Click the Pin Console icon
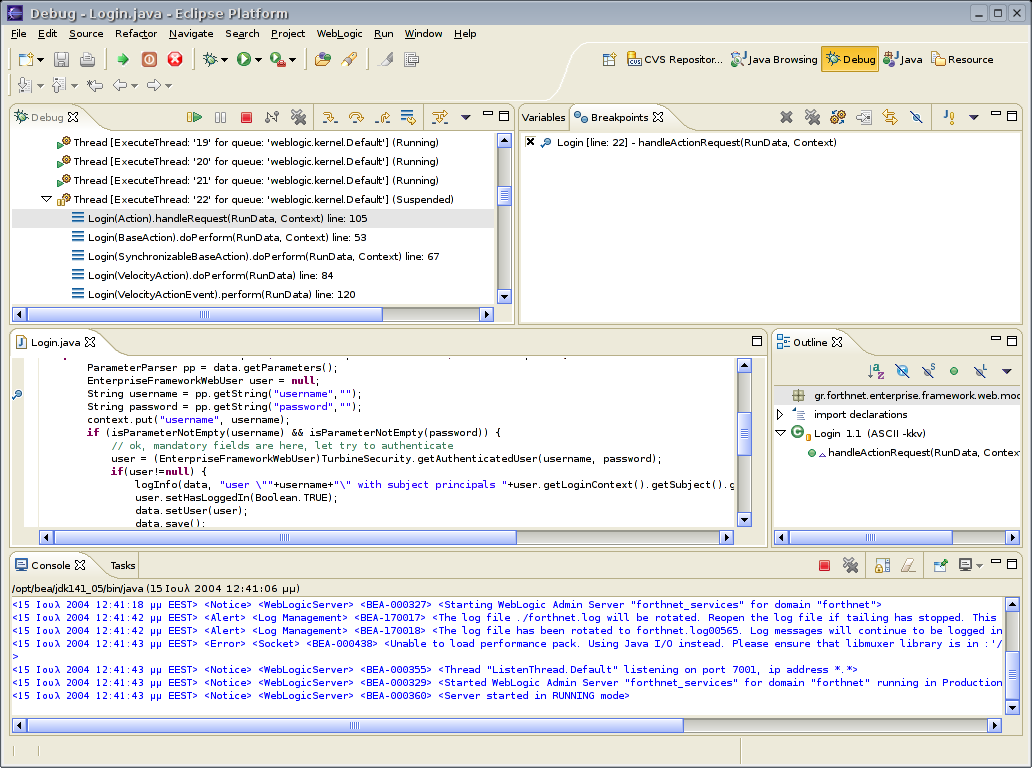The width and height of the screenshot is (1032, 768). coord(940,566)
